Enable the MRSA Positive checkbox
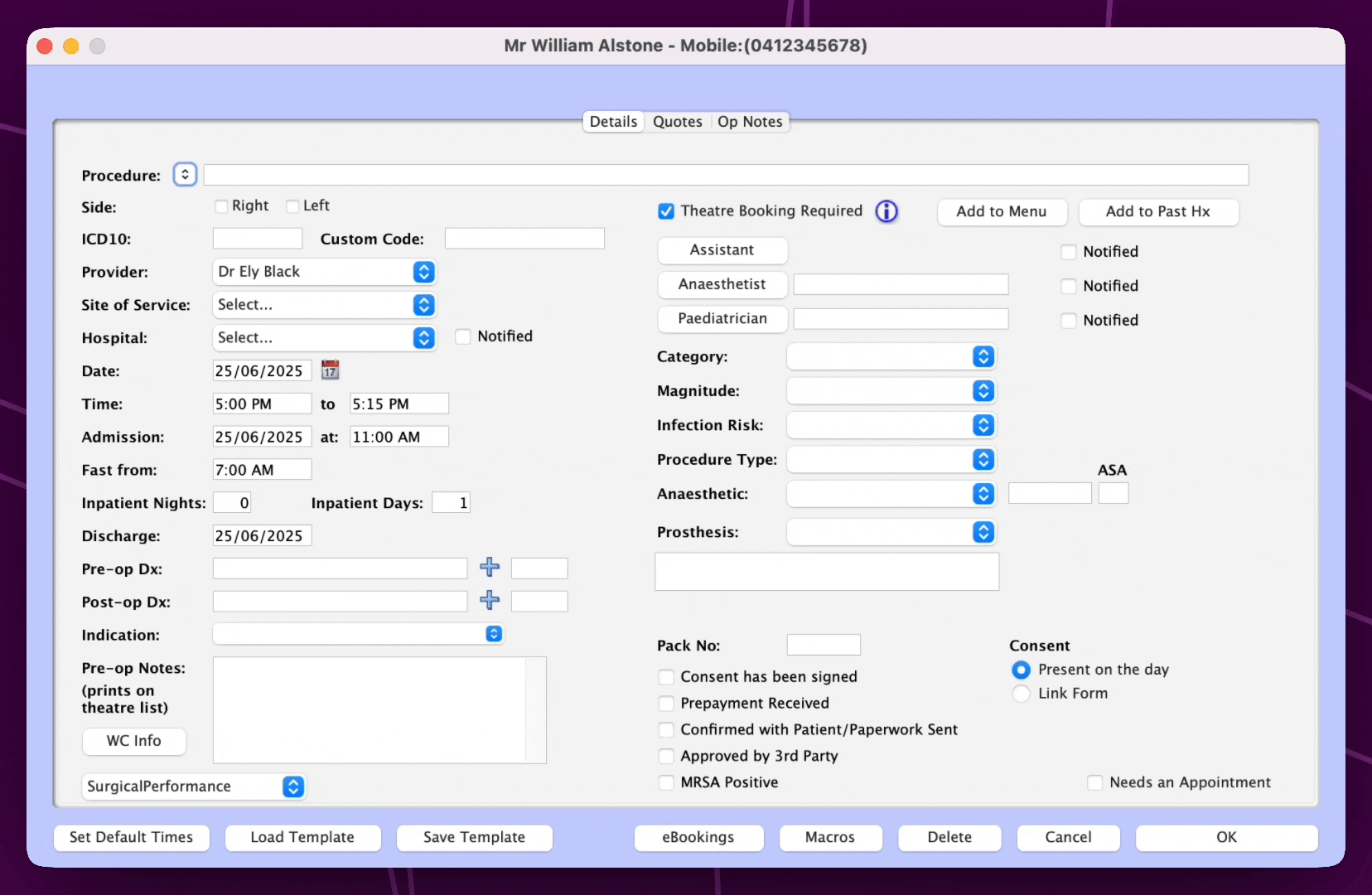Viewport: 1372px width, 895px height. [666, 782]
